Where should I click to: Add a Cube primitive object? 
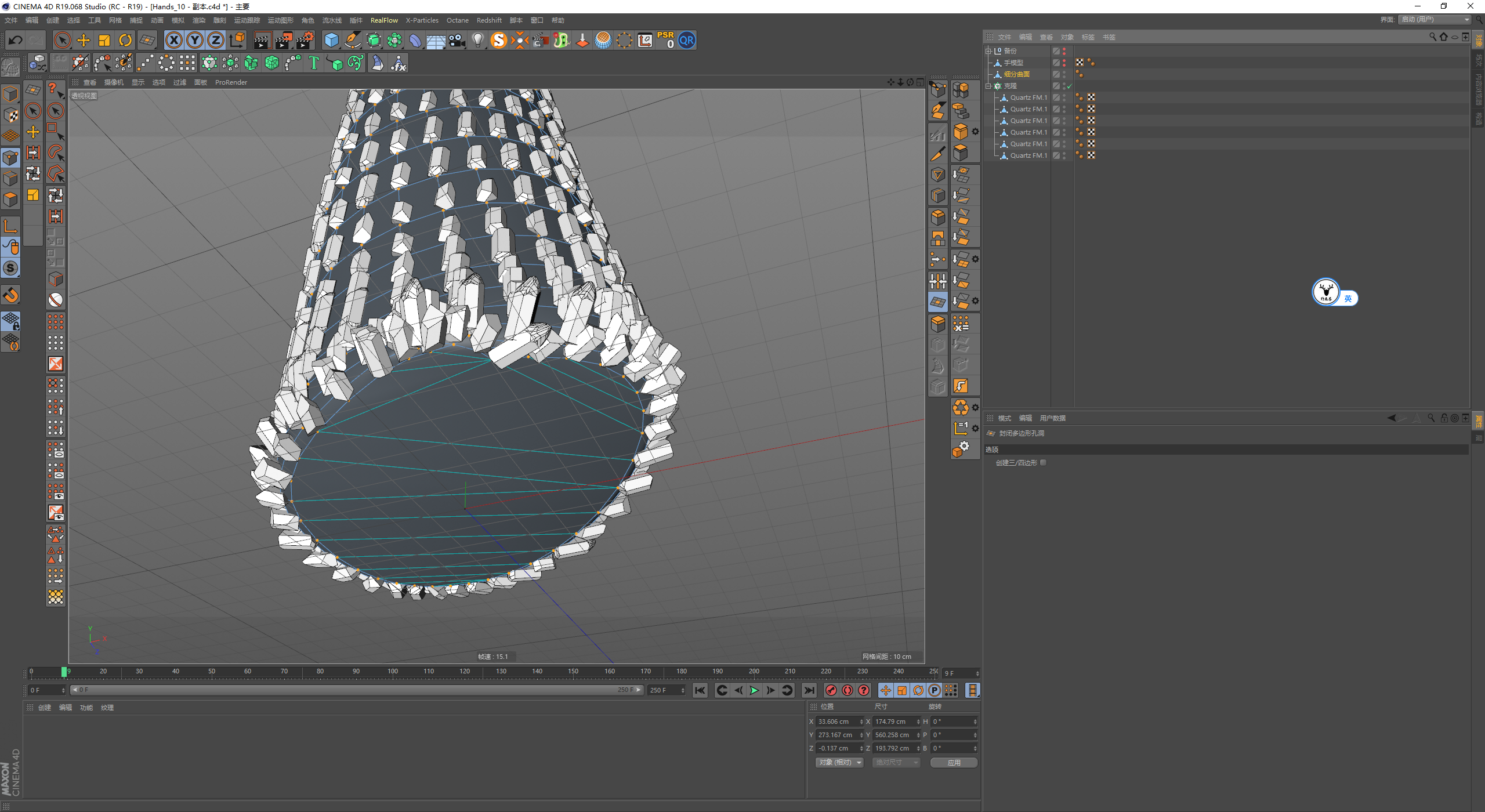point(331,41)
